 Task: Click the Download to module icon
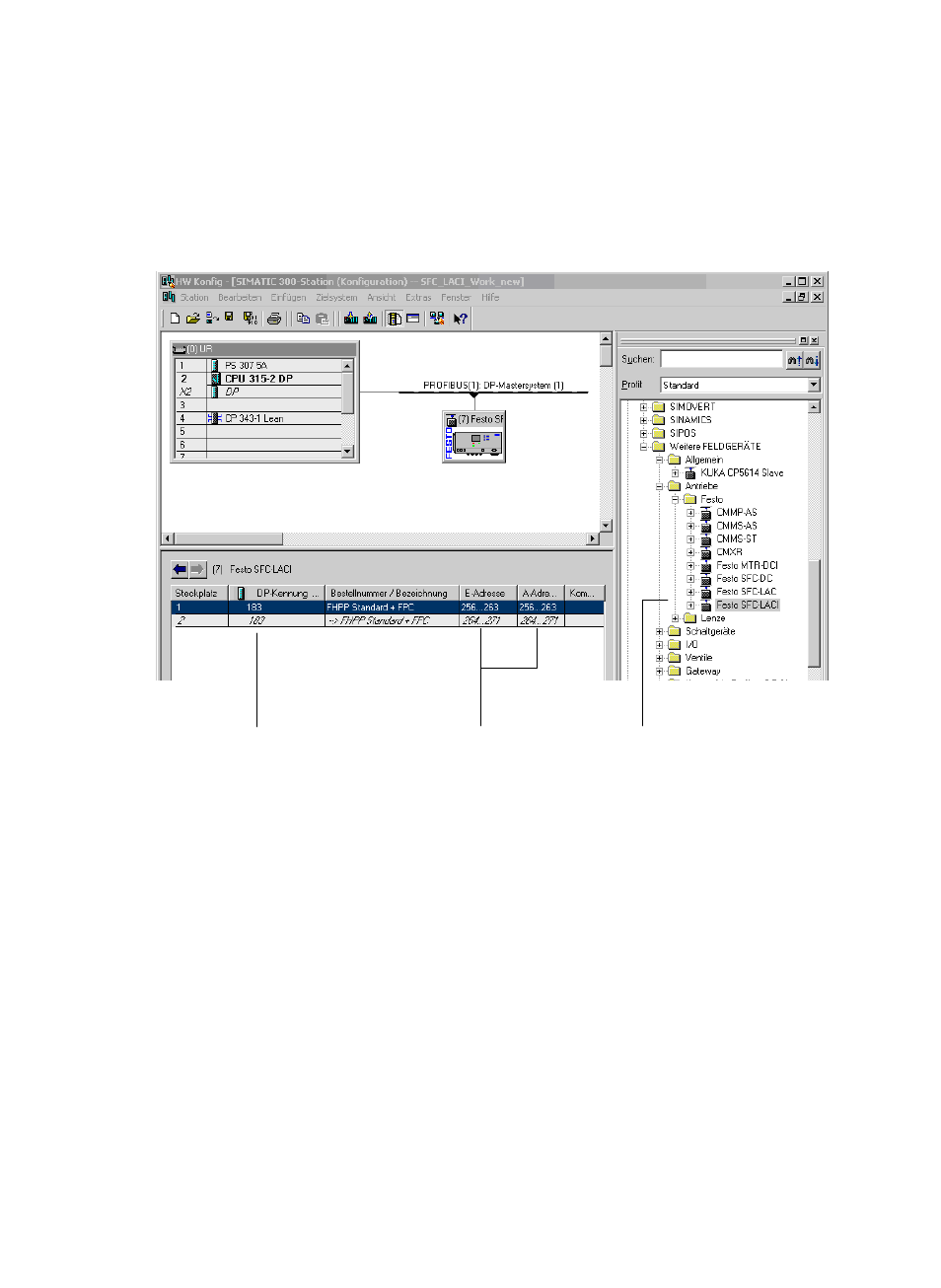[x=351, y=319]
